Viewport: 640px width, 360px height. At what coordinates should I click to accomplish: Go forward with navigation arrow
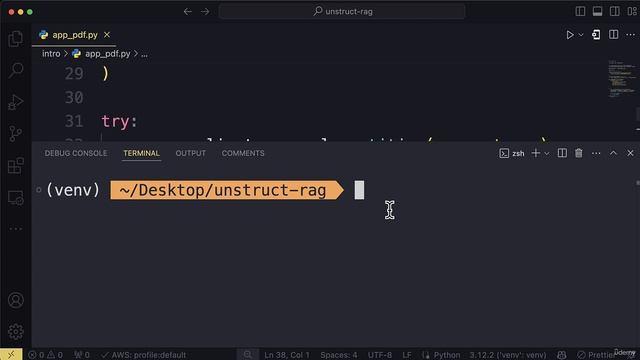click(205, 11)
